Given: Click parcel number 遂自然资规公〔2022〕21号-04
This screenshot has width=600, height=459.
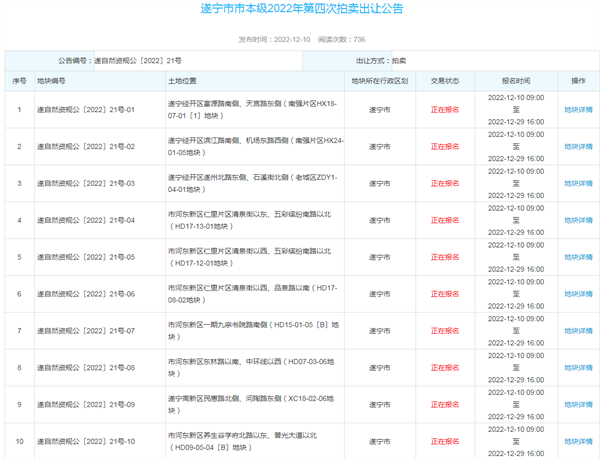Looking at the screenshot, I should click(86, 220).
